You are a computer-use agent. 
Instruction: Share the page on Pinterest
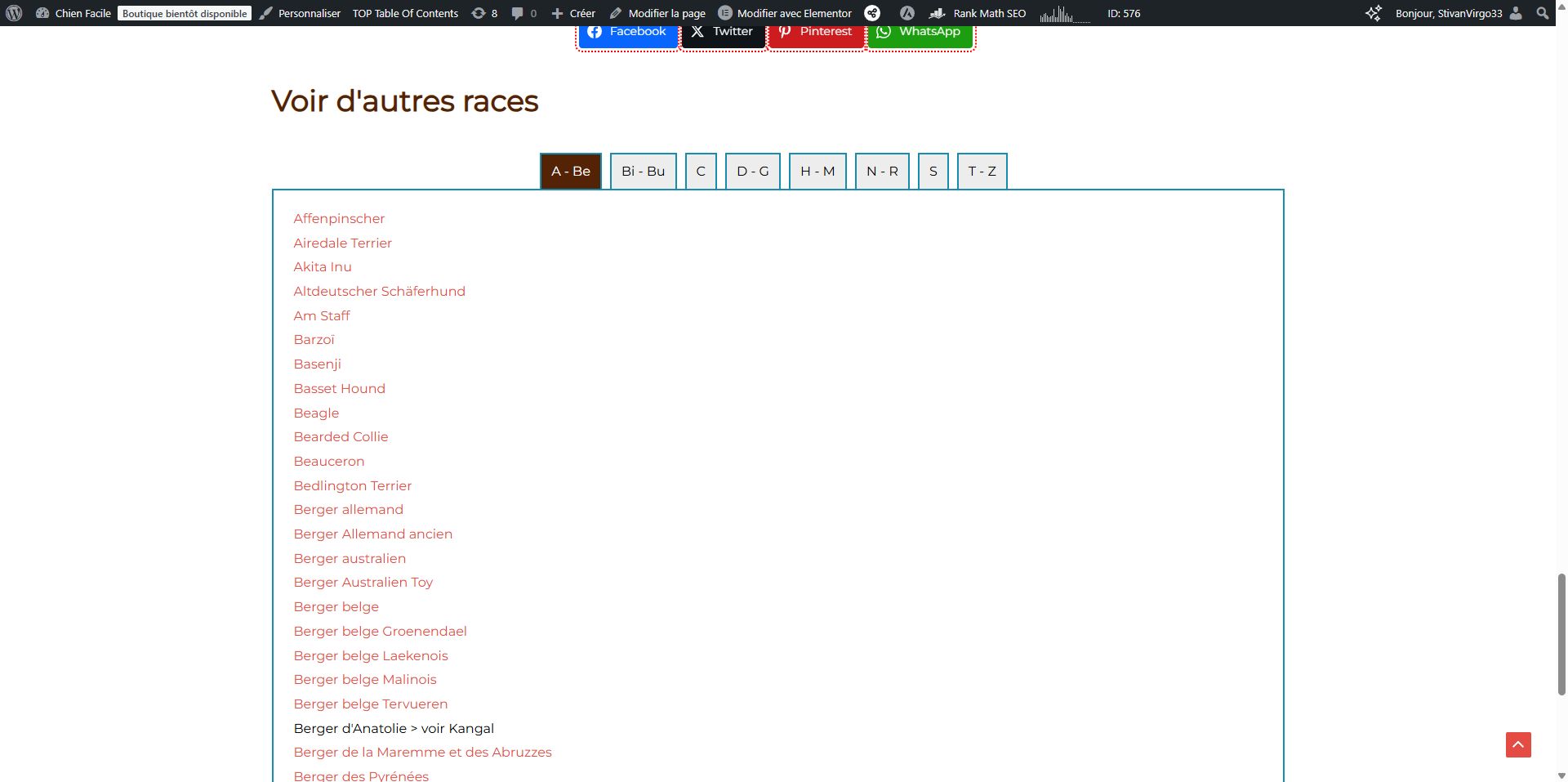[x=815, y=33]
